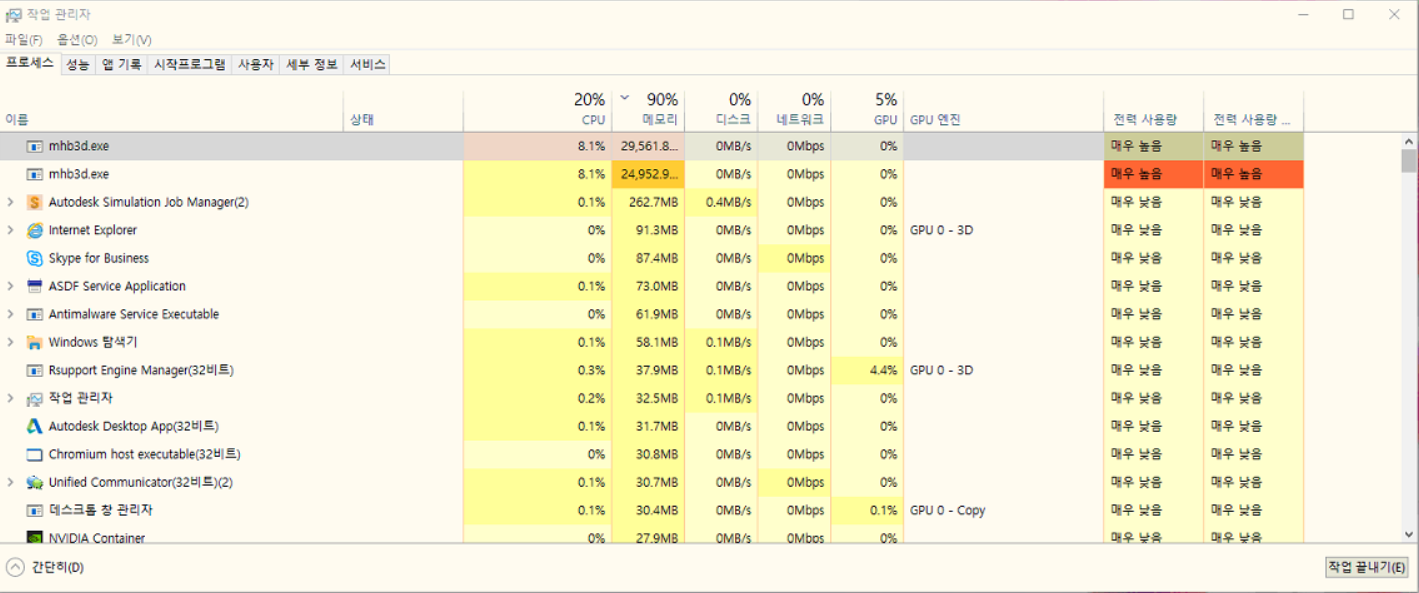Sort by the 상태 column header
Viewport: 1419px width, 593px height.
coord(404,110)
